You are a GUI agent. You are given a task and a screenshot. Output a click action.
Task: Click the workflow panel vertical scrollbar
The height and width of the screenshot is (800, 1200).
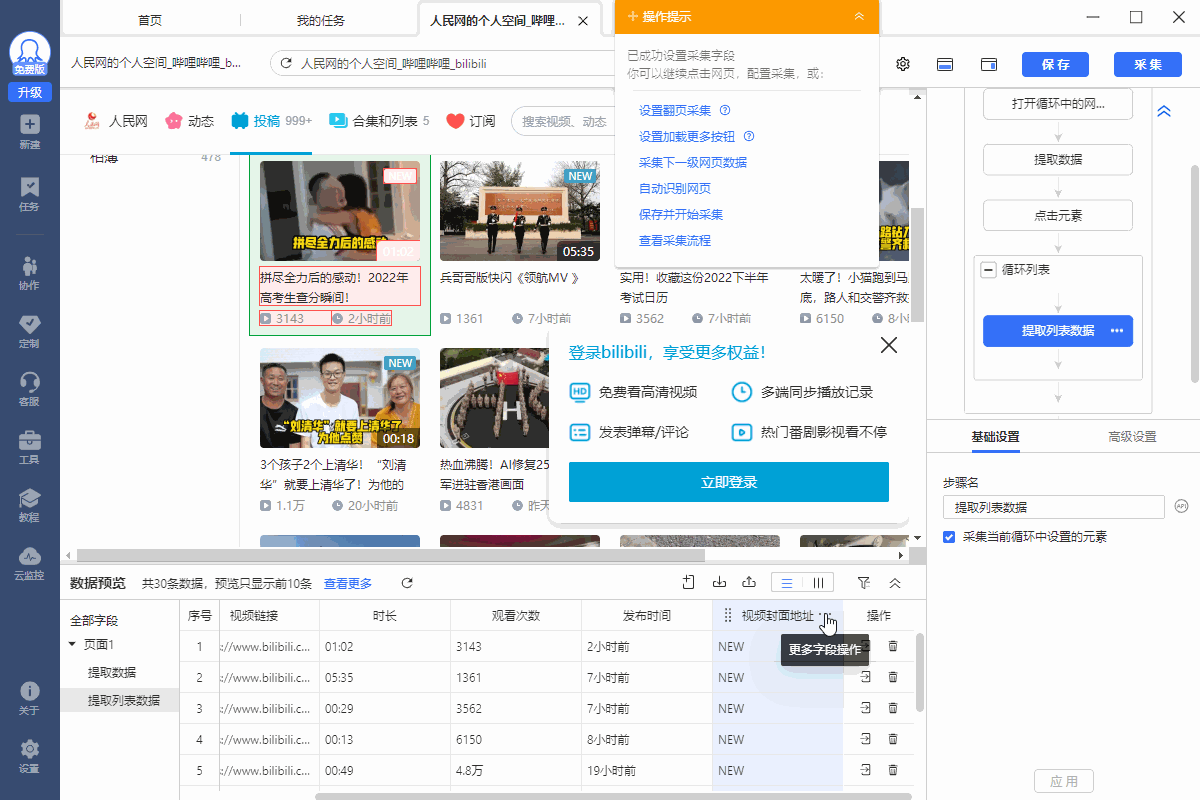click(x=1194, y=272)
